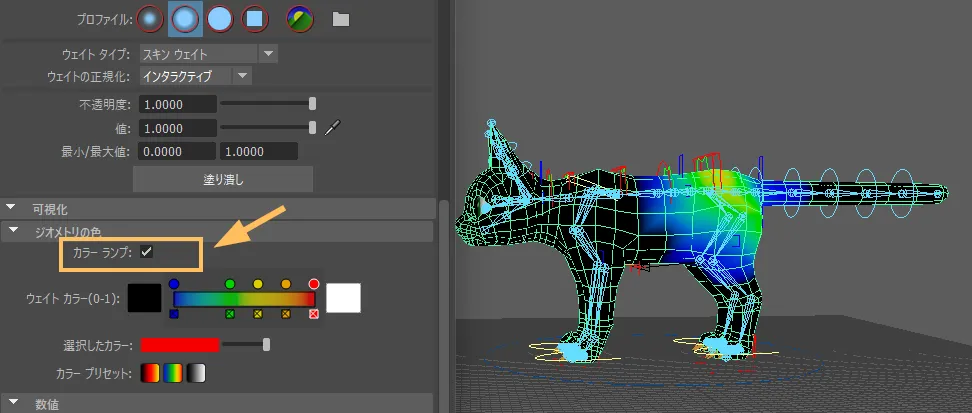Open the ウェイトの正規化 dropdown

pyautogui.click(x=242, y=76)
